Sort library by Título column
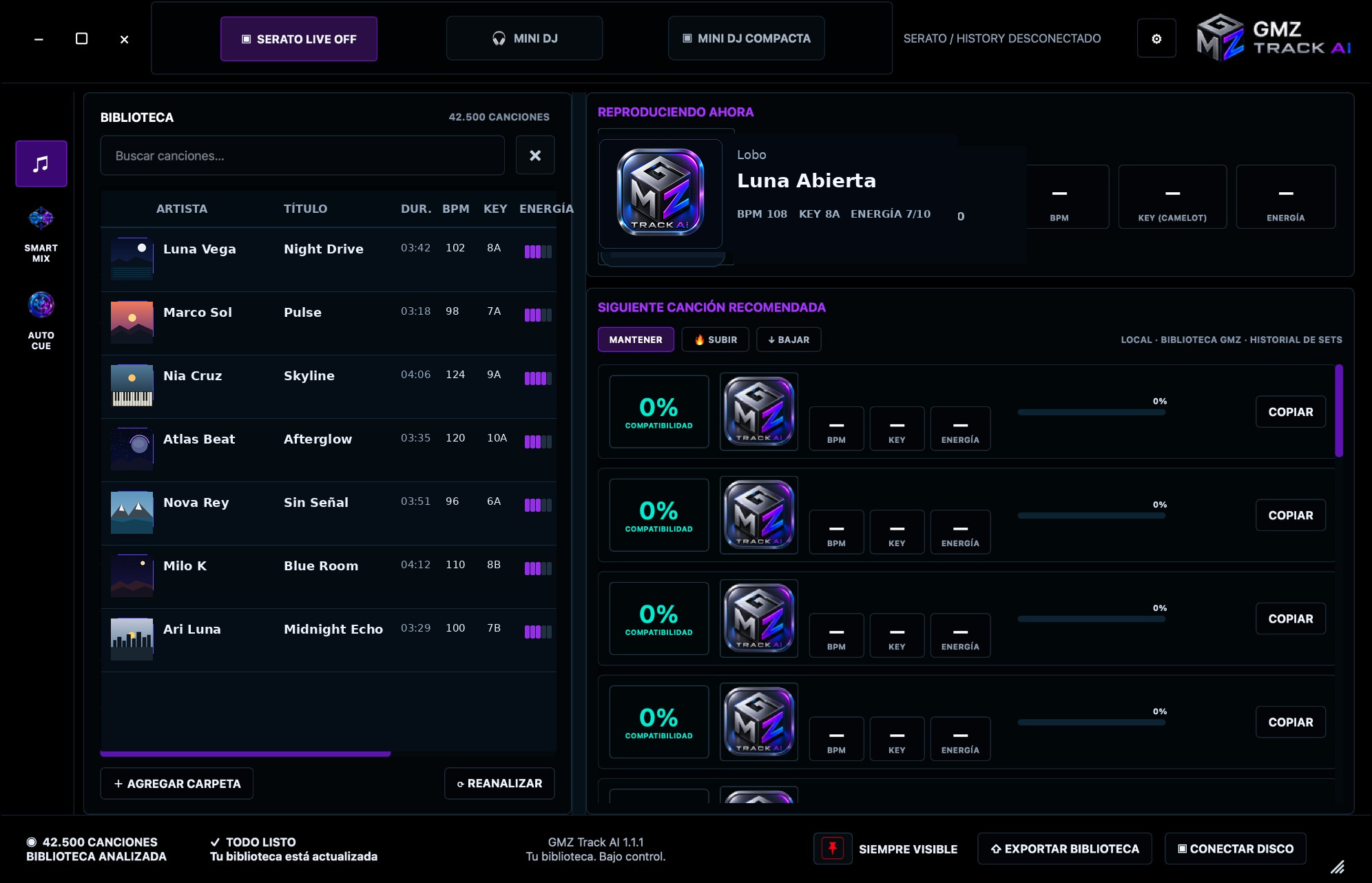The width and height of the screenshot is (1372, 883). point(305,209)
